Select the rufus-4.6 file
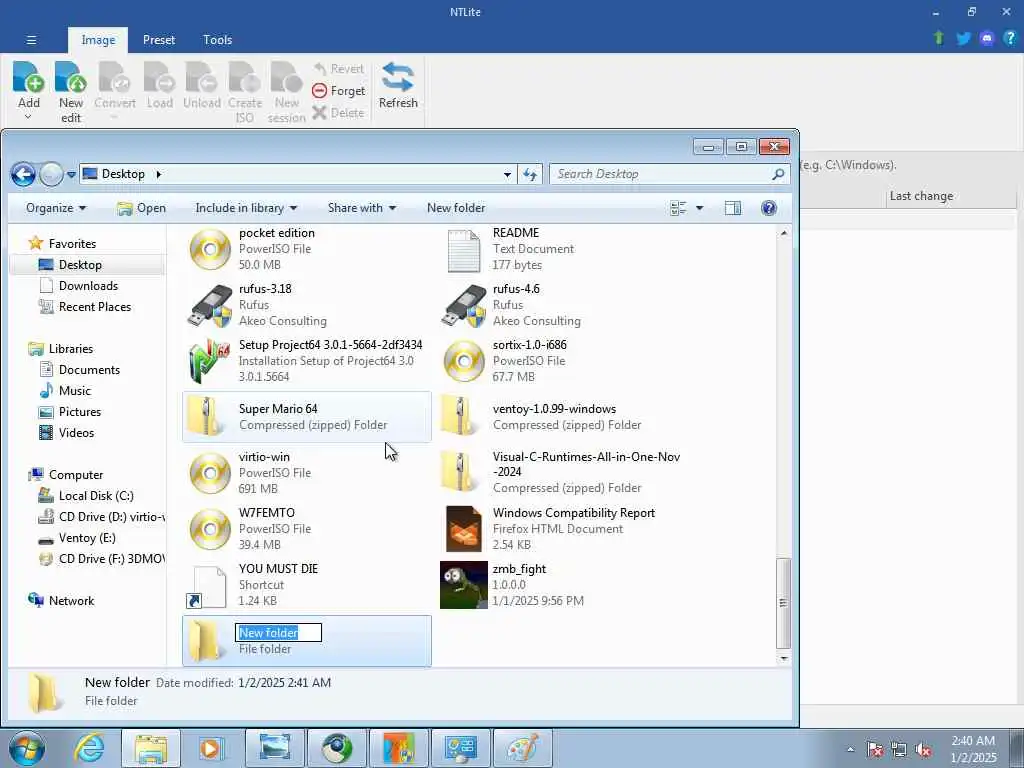The image size is (1024, 768). 561,305
